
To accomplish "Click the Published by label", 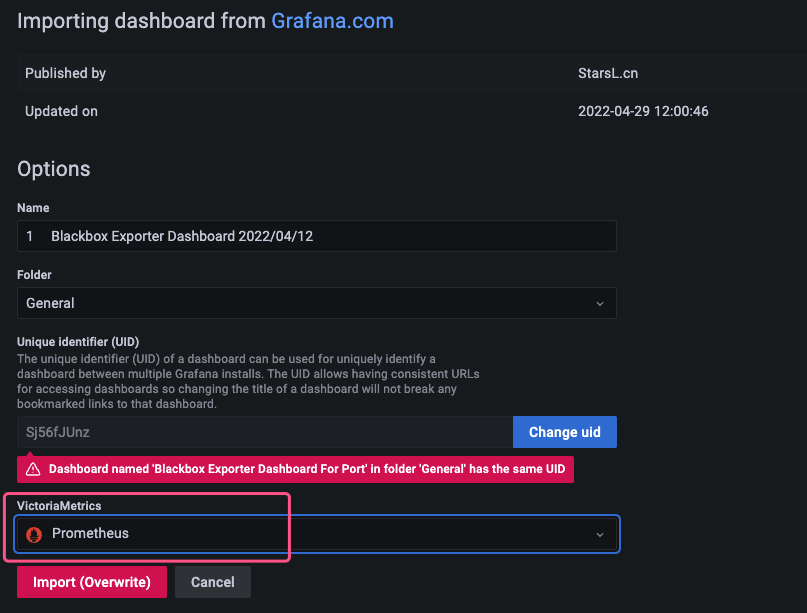I will [65, 73].
